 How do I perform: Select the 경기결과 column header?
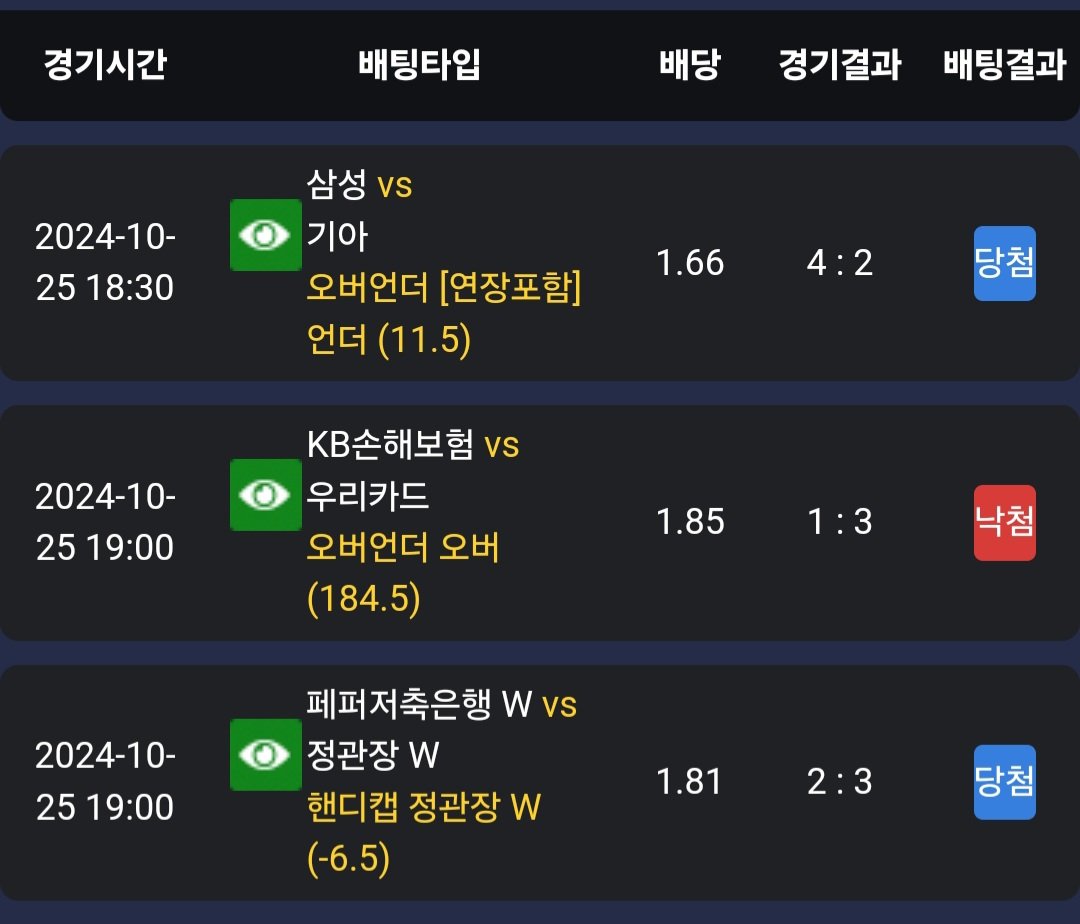(840, 65)
